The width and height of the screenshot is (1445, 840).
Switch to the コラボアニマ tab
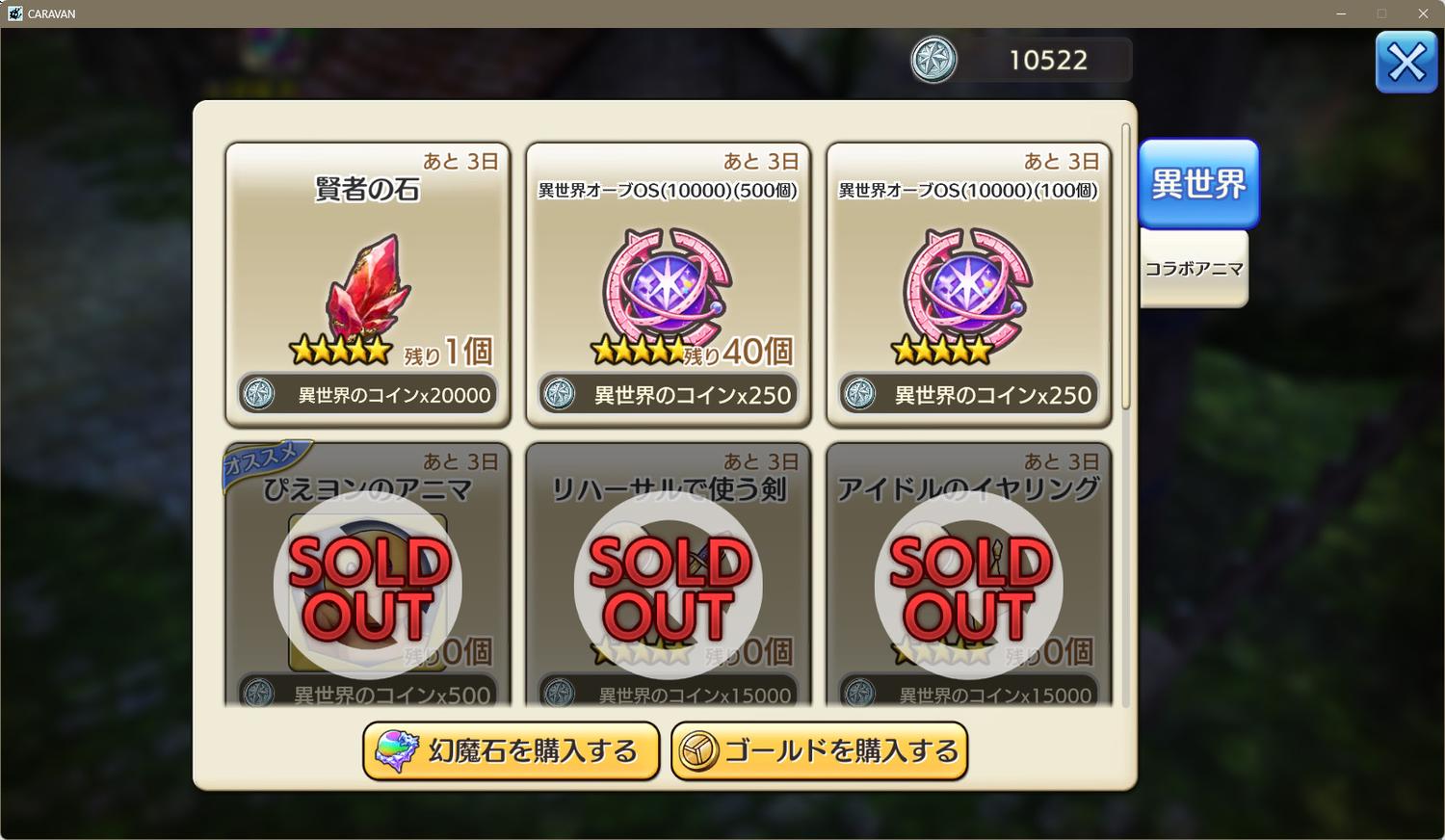(x=1194, y=269)
